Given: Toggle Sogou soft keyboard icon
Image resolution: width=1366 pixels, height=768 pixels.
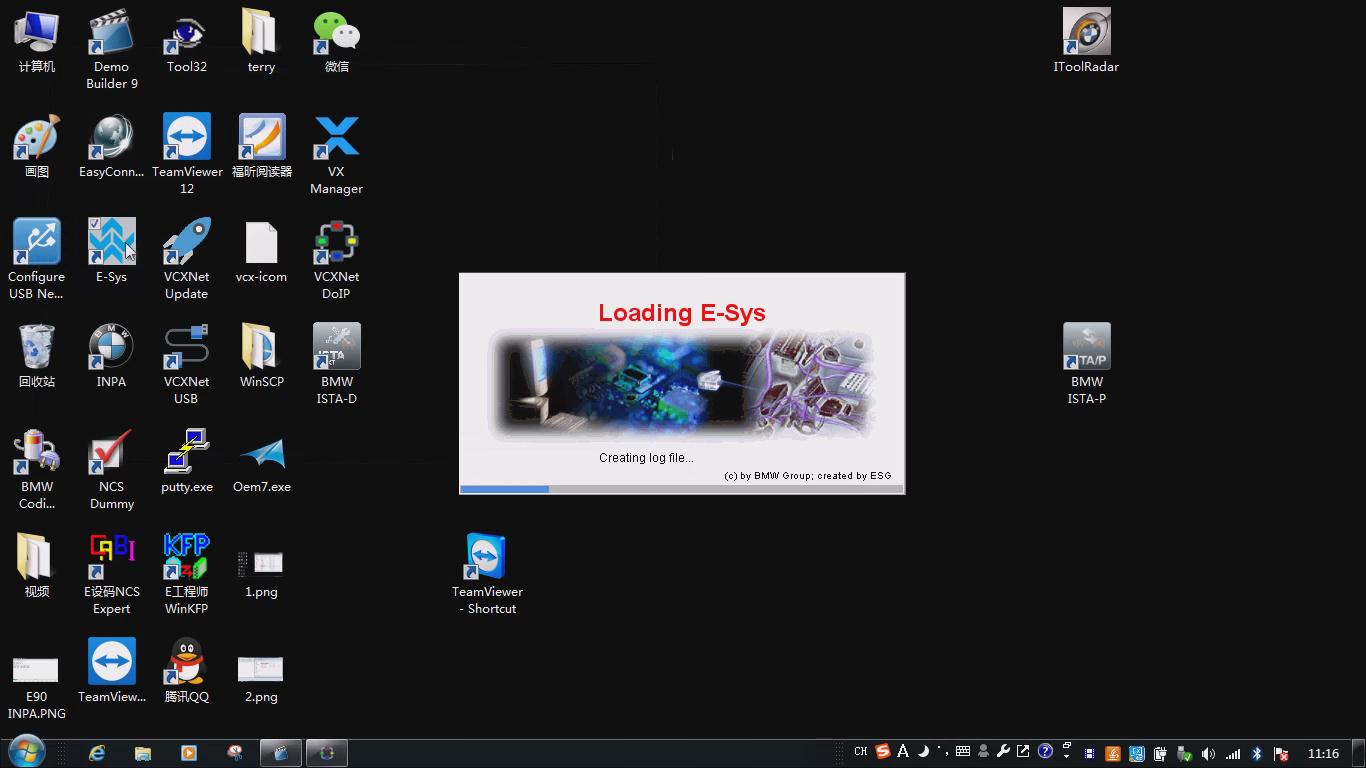Looking at the screenshot, I should tap(963, 752).
